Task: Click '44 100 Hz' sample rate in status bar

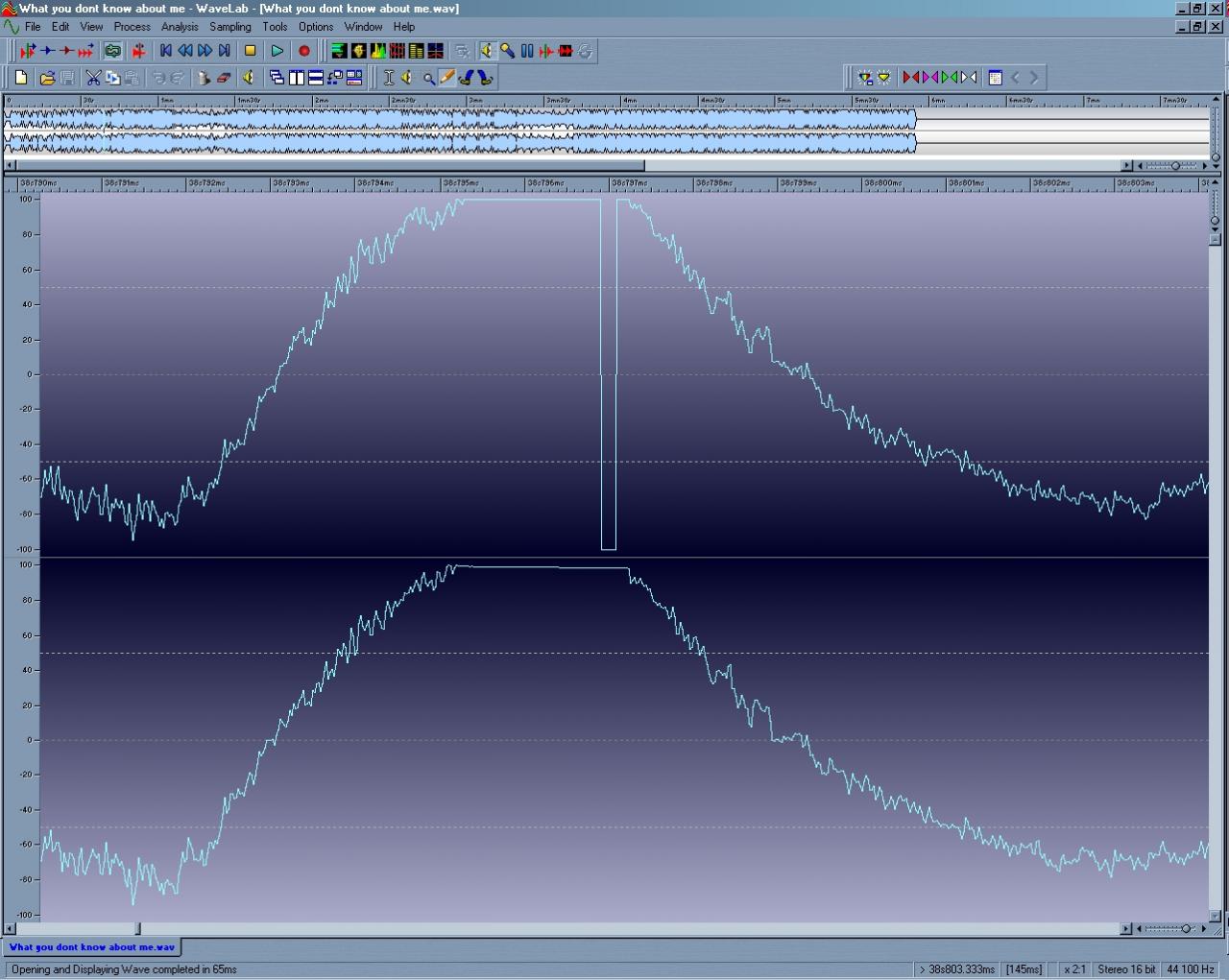Action: tap(1191, 969)
